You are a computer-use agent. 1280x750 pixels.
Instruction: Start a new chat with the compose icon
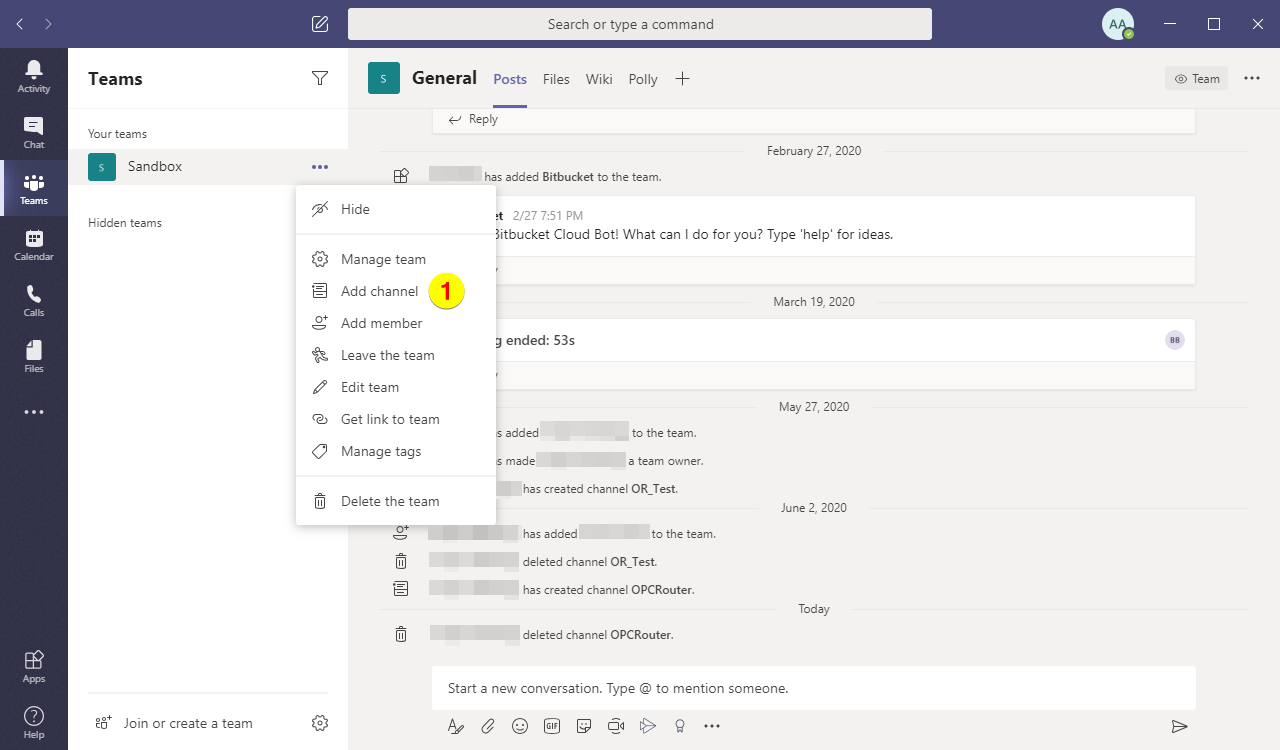(320, 23)
